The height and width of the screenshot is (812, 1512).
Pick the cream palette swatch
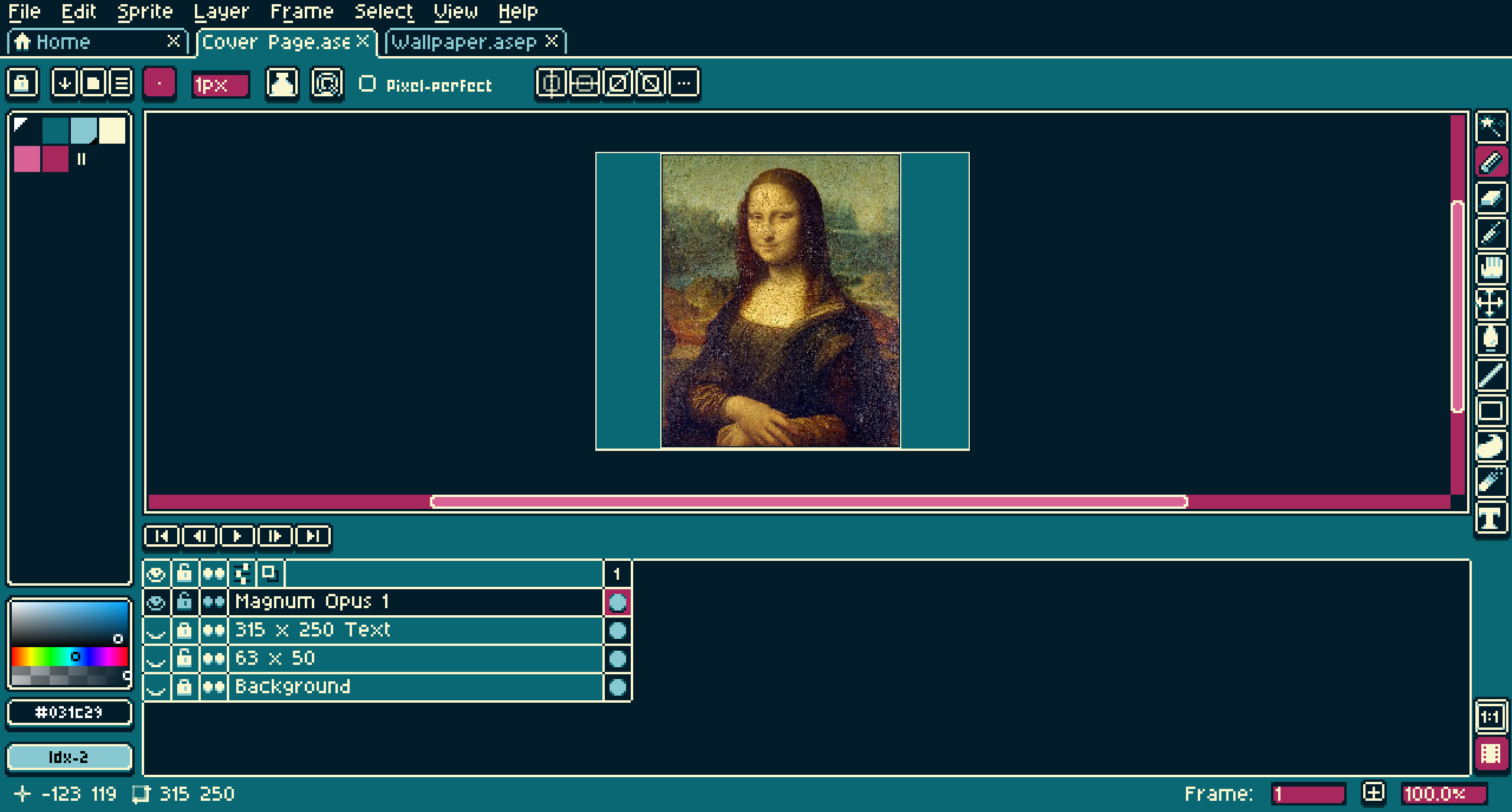click(x=112, y=131)
